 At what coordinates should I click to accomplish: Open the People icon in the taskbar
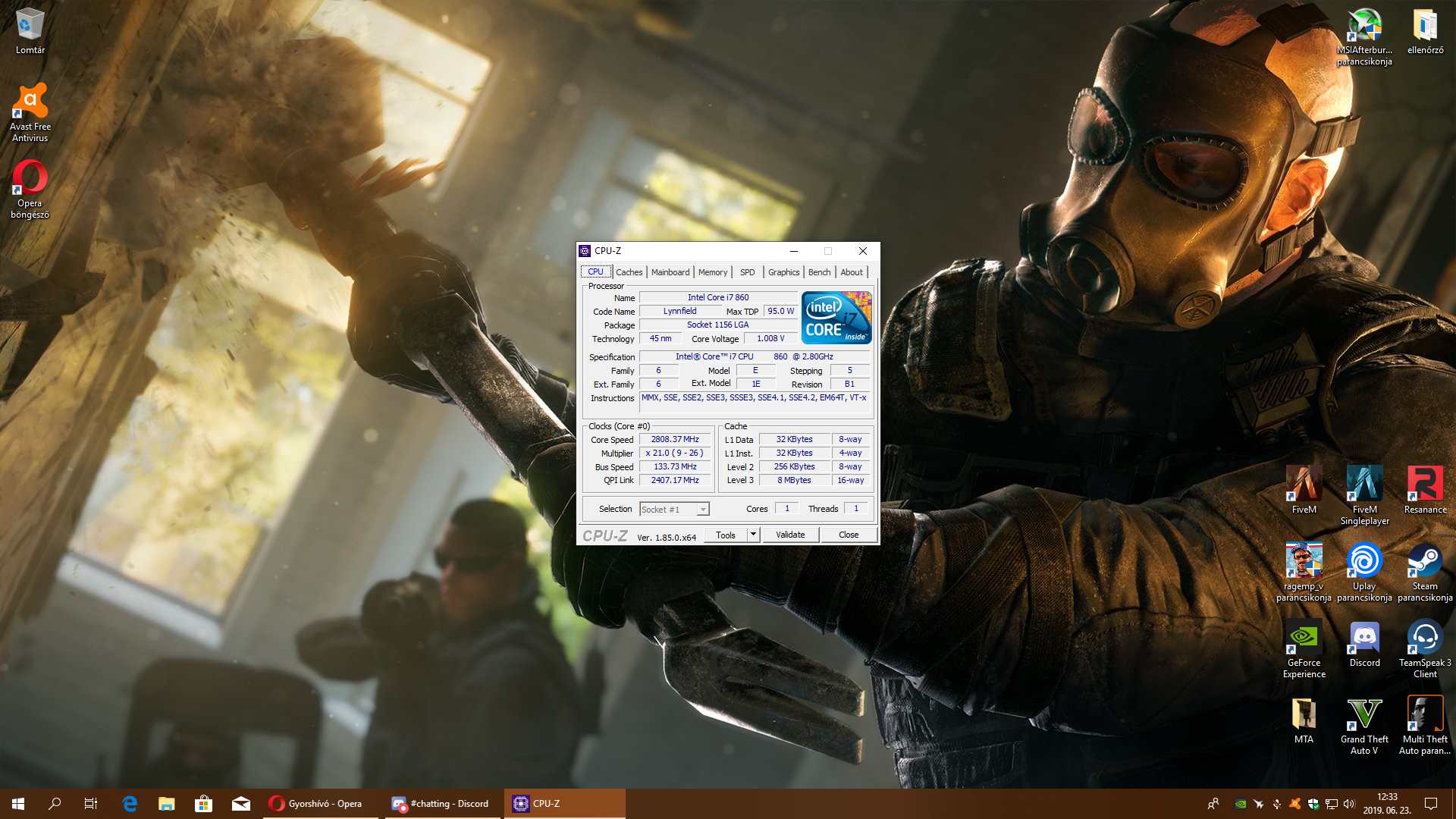point(1213,804)
